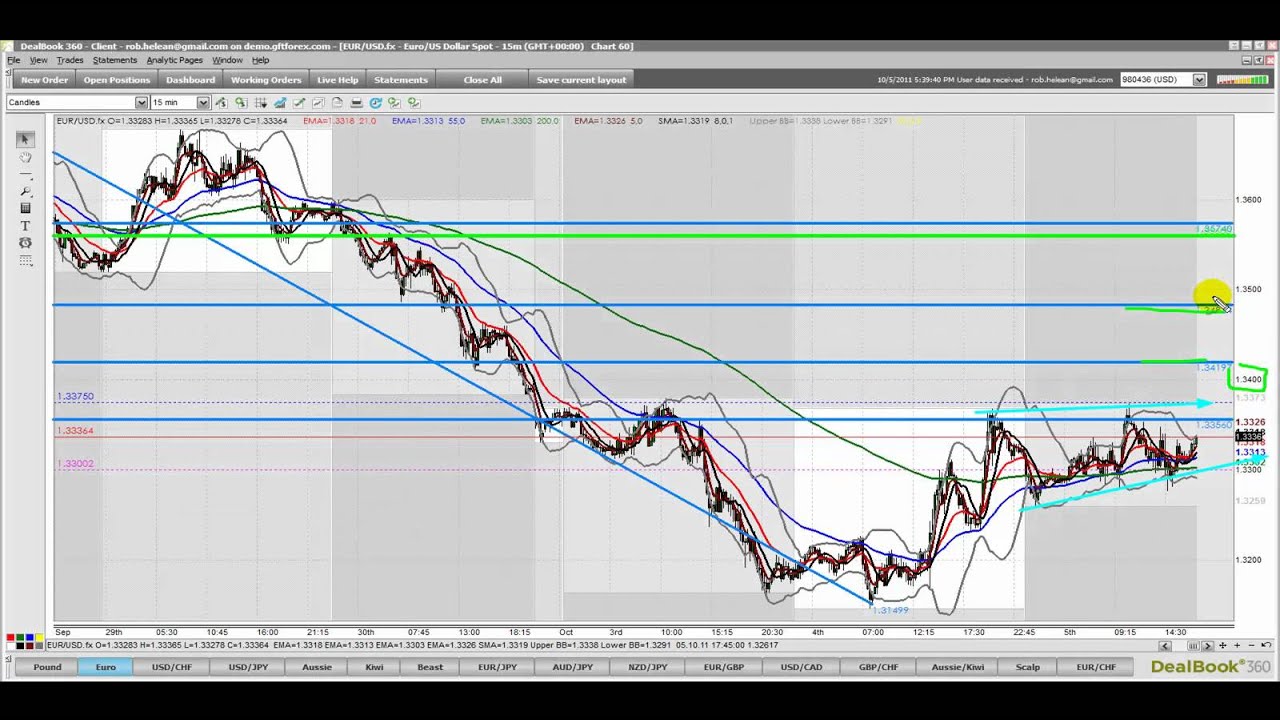Select the arrow pointer tool

[25, 140]
